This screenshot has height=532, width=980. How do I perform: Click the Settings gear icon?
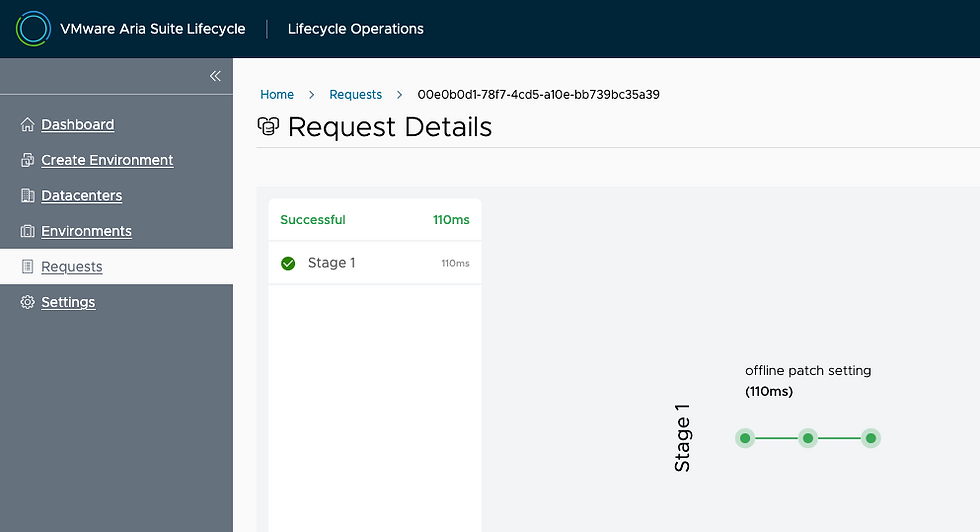[x=28, y=302]
